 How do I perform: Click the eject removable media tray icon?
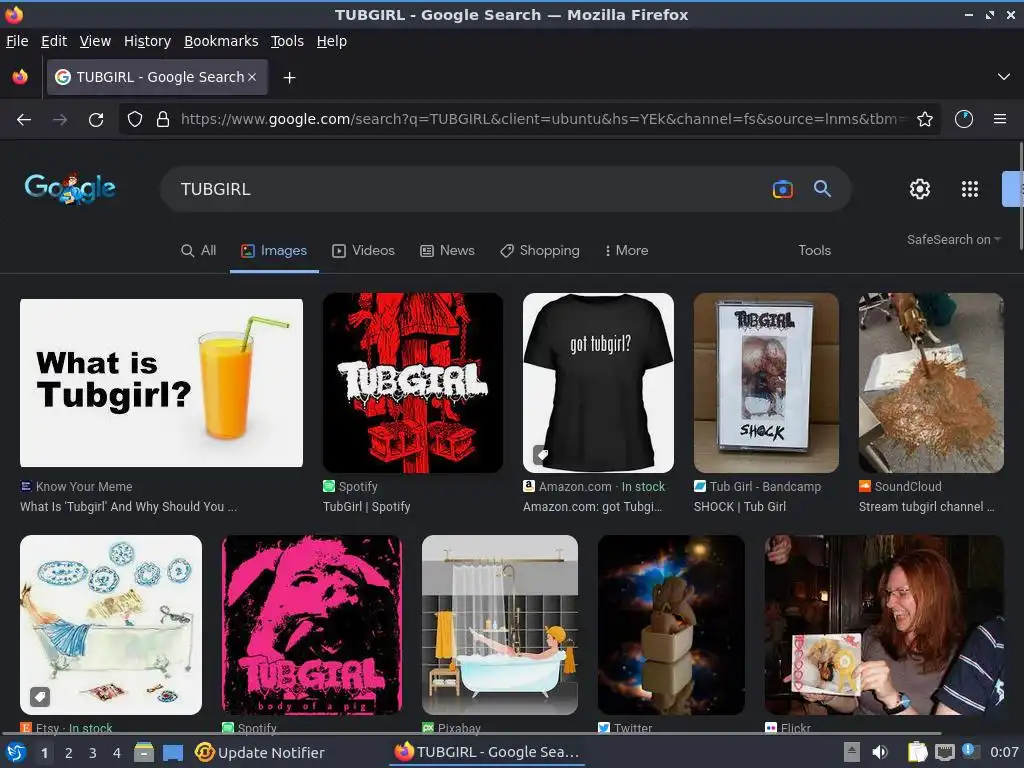[x=852, y=752]
